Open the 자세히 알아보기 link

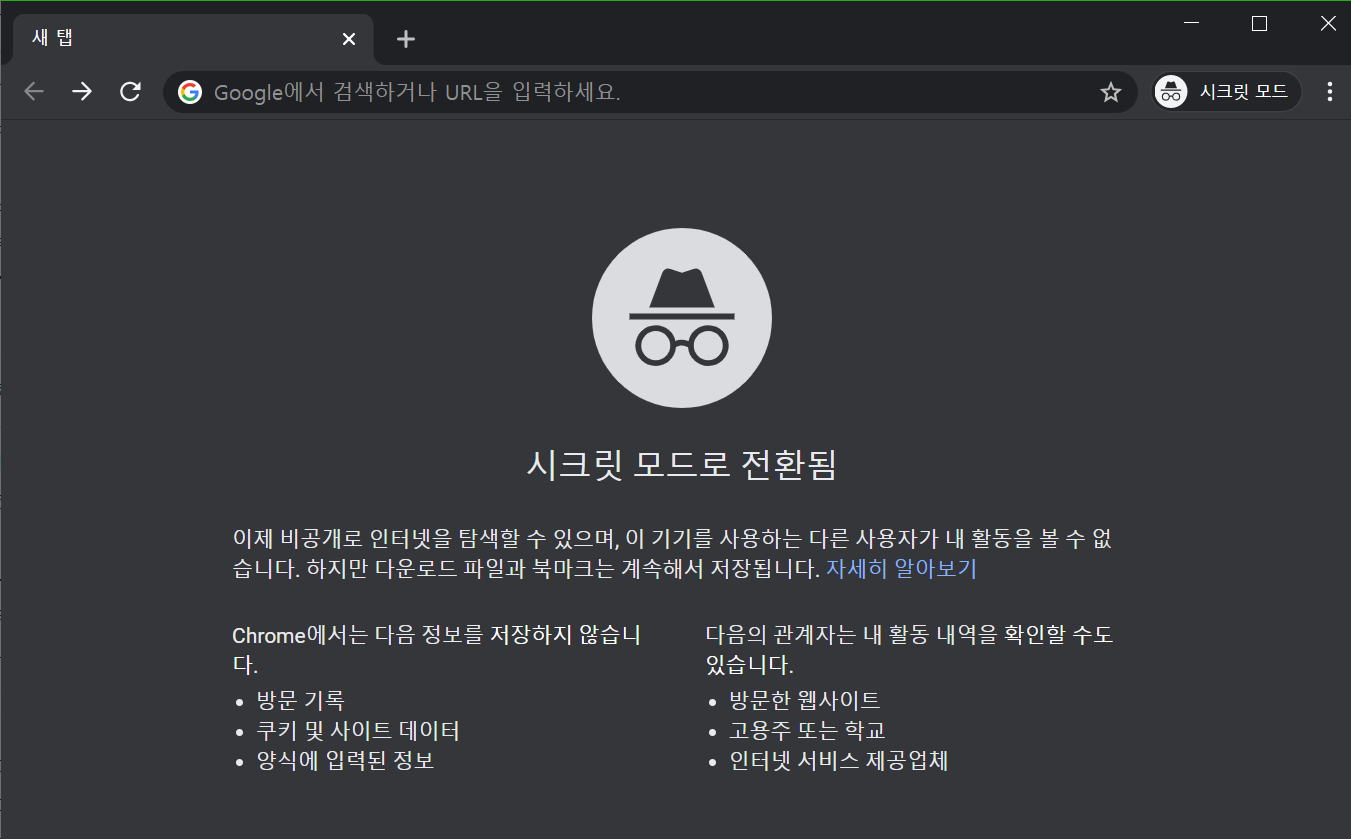tap(900, 569)
